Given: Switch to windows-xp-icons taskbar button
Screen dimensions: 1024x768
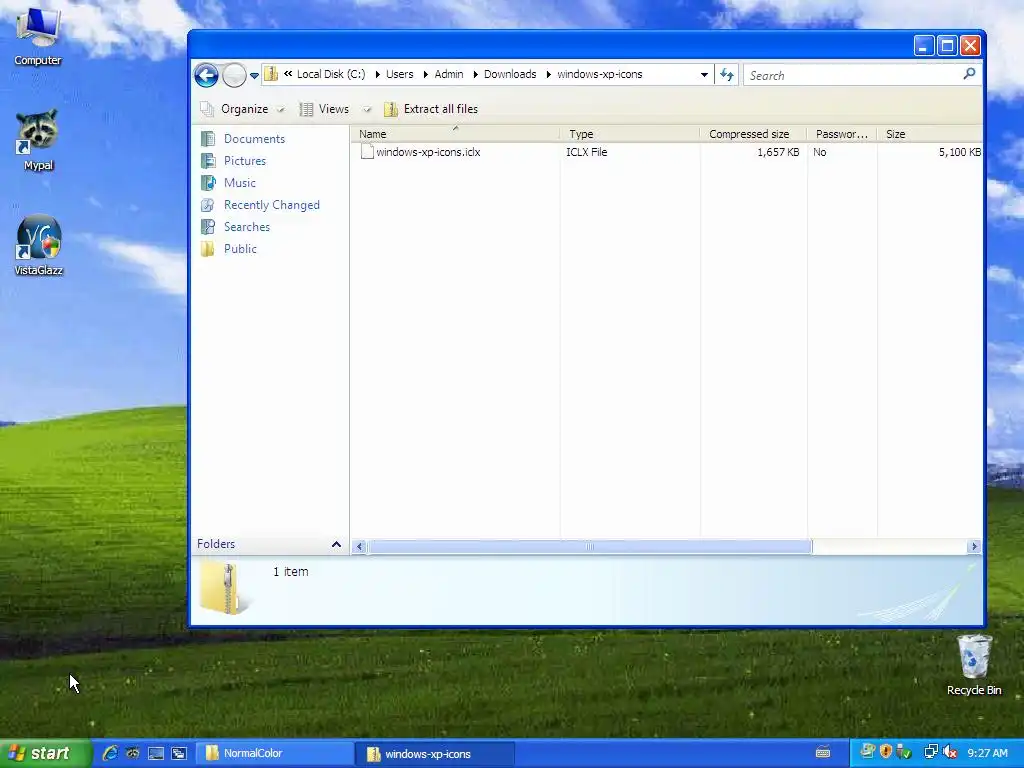Looking at the screenshot, I should 435,754.
